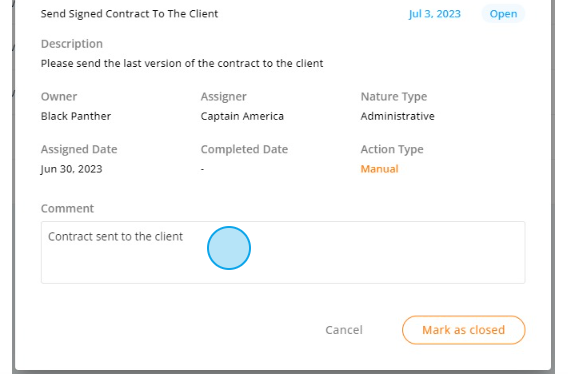Click the Comment field label

(67, 209)
